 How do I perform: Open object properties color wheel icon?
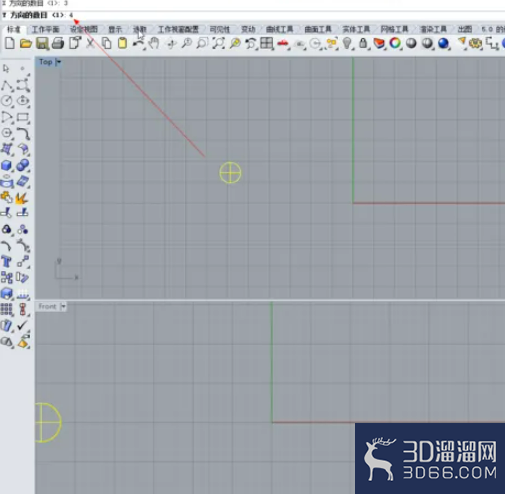pyautogui.click(x=395, y=43)
